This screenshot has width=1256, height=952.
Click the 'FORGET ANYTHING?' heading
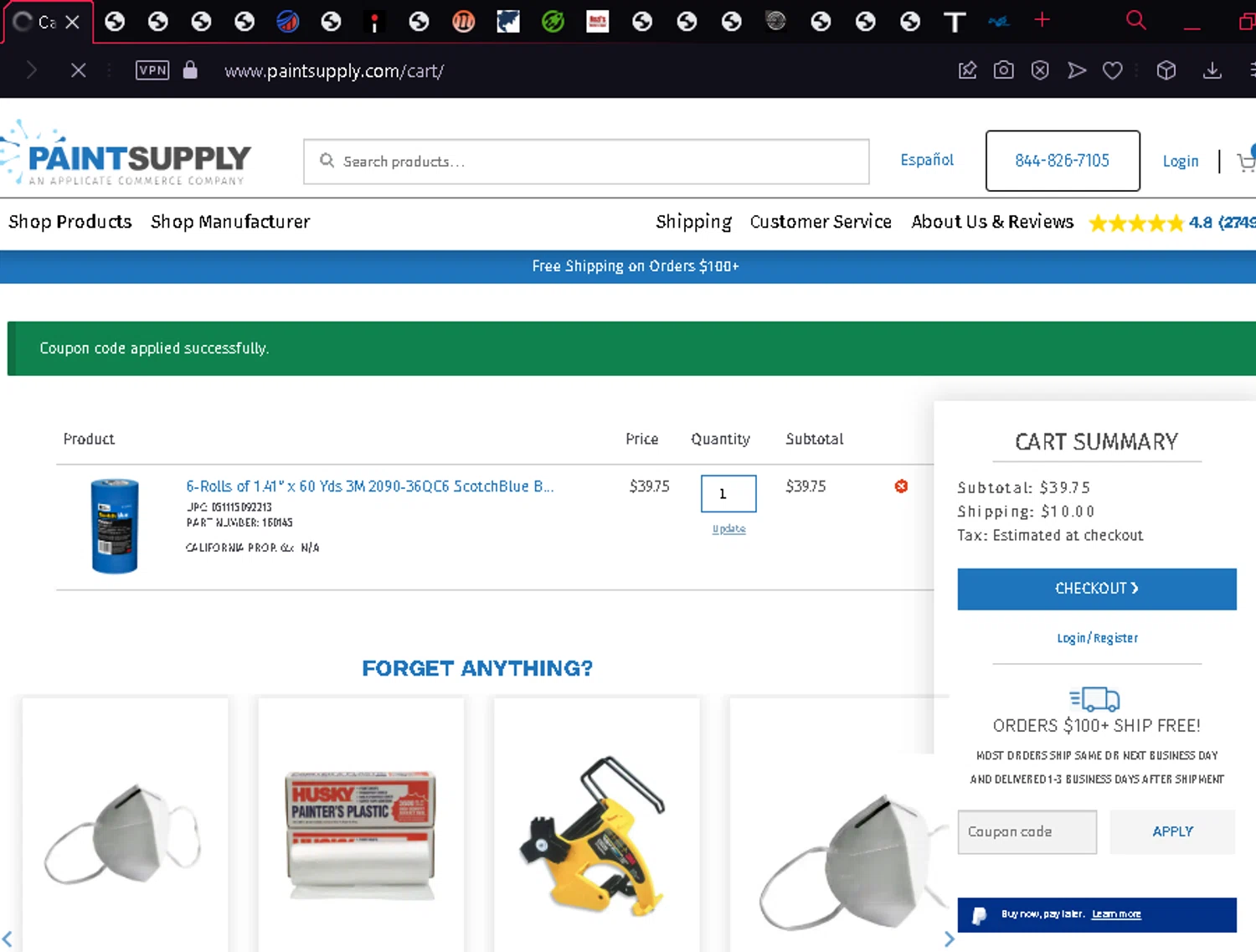click(477, 668)
